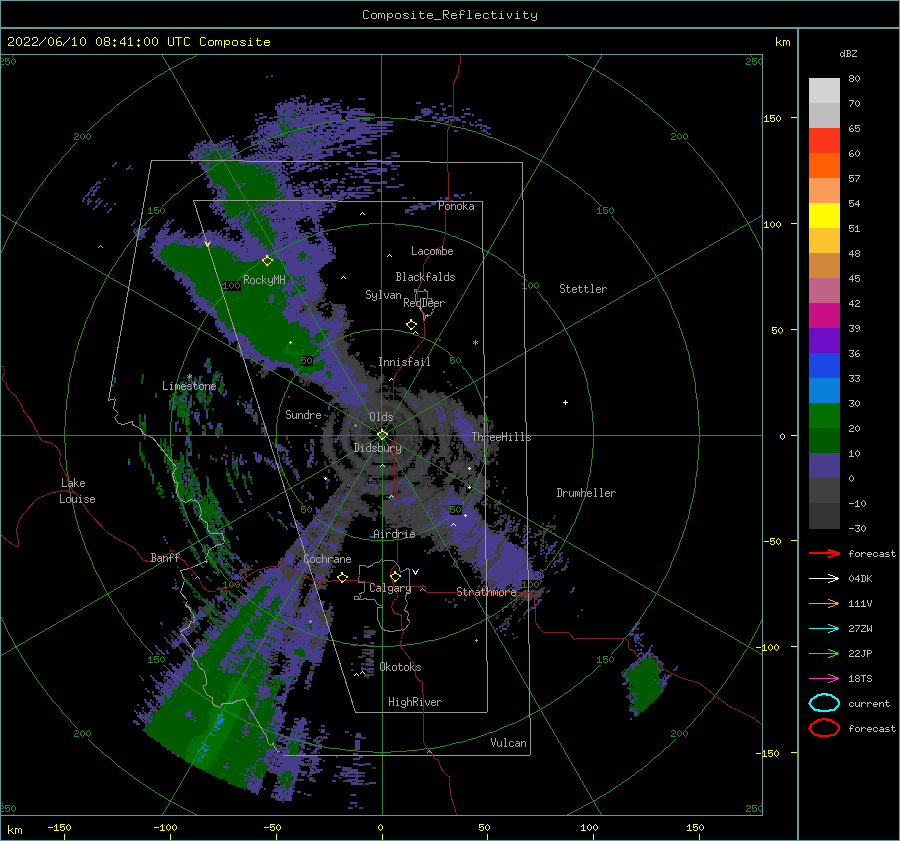The image size is (900, 841).
Task: Click the orange 111V arrow icon
Action: point(824,603)
